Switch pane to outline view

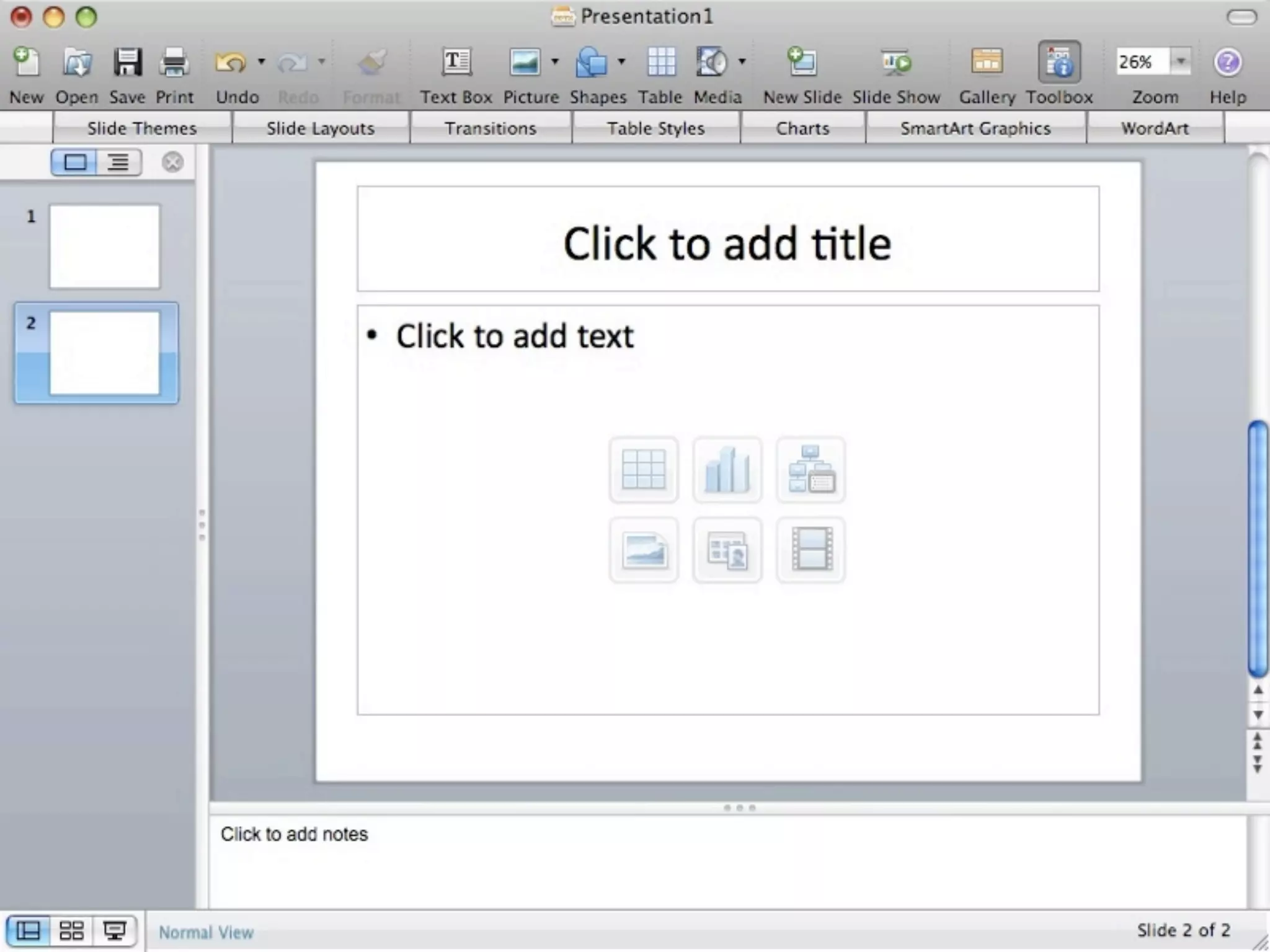click(118, 163)
